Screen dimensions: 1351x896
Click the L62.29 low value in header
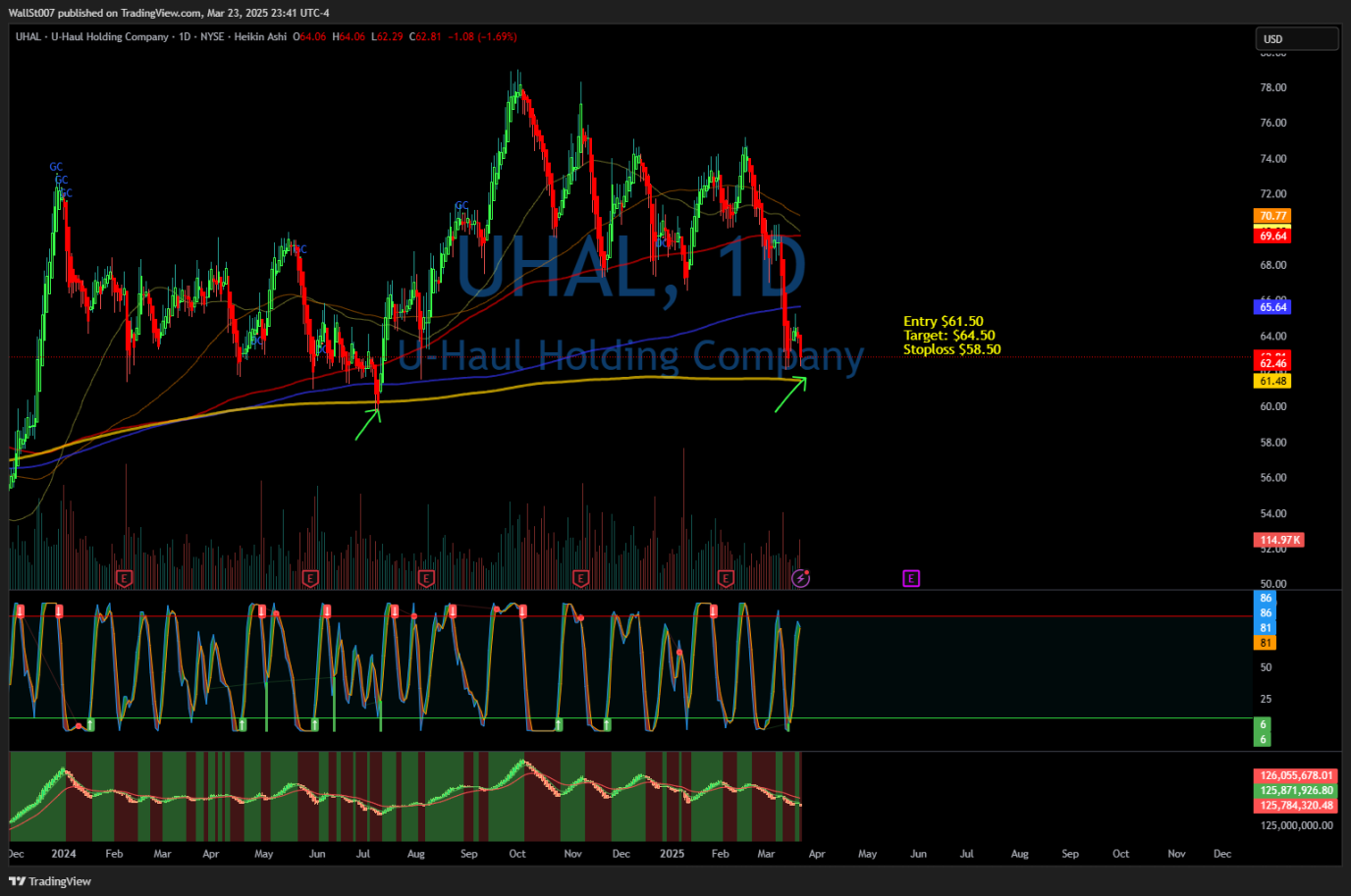click(x=386, y=37)
